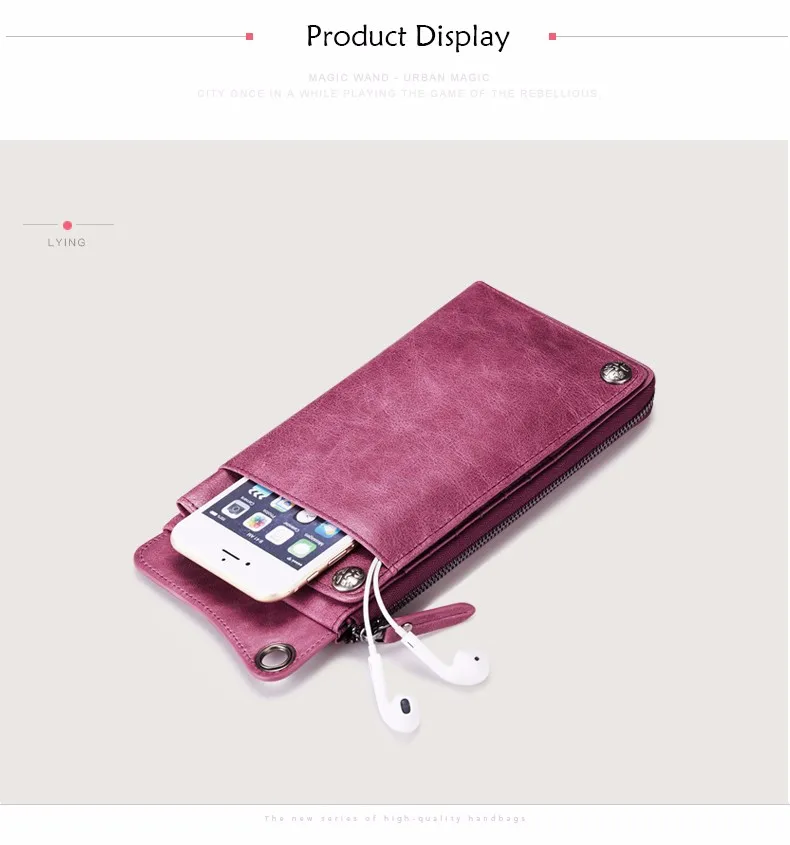
Task: Click the phone's earpiece speaker slot
Action: 231,554
